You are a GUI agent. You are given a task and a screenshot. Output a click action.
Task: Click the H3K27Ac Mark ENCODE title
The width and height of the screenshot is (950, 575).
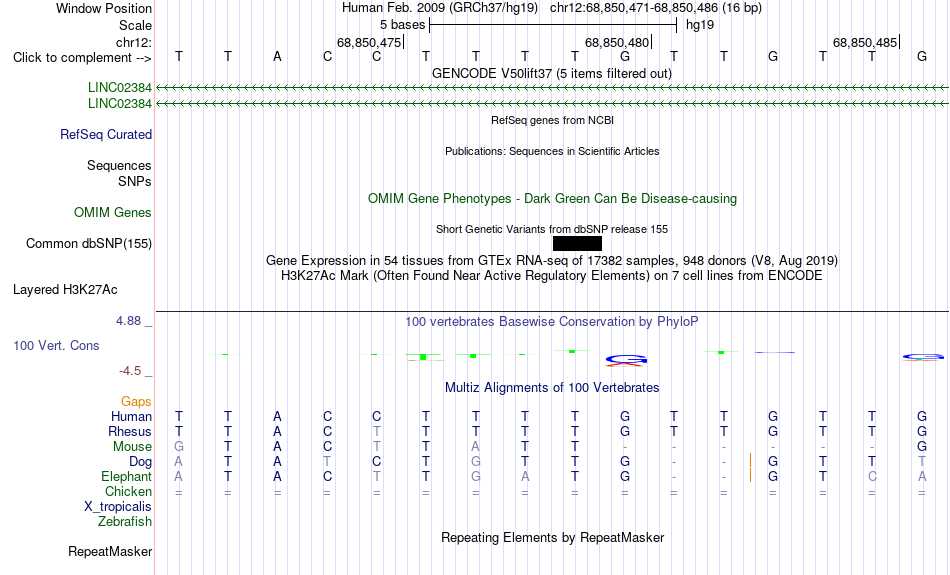[552, 276]
